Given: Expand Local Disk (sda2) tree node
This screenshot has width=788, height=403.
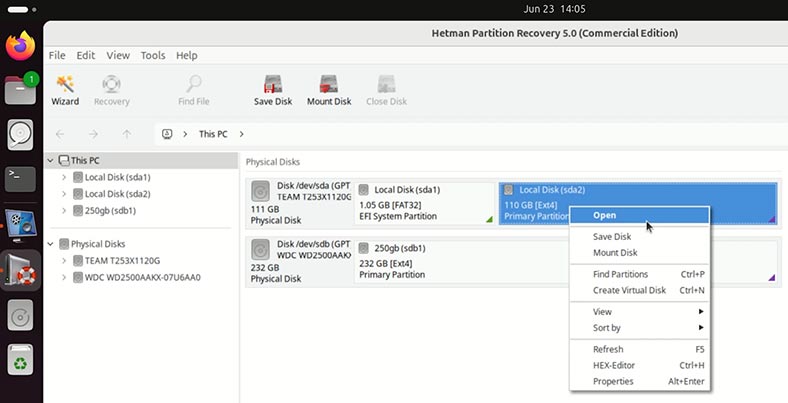Looking at the screenshot, I should (64, 194).
